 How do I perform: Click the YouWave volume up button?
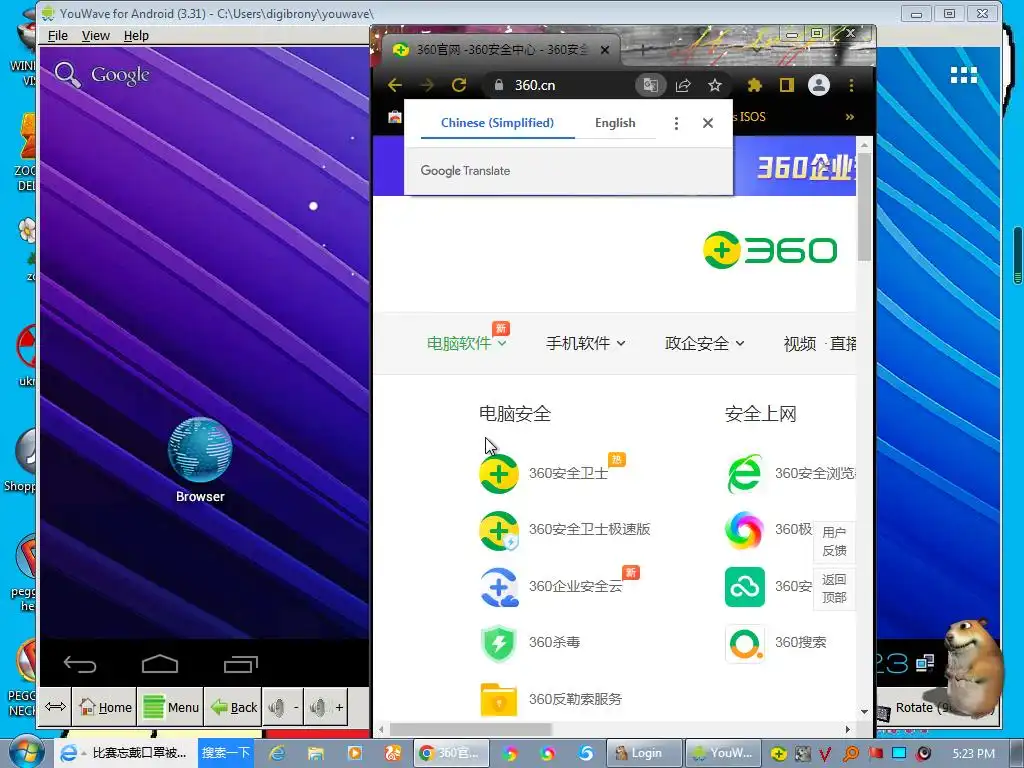point(326,707)
